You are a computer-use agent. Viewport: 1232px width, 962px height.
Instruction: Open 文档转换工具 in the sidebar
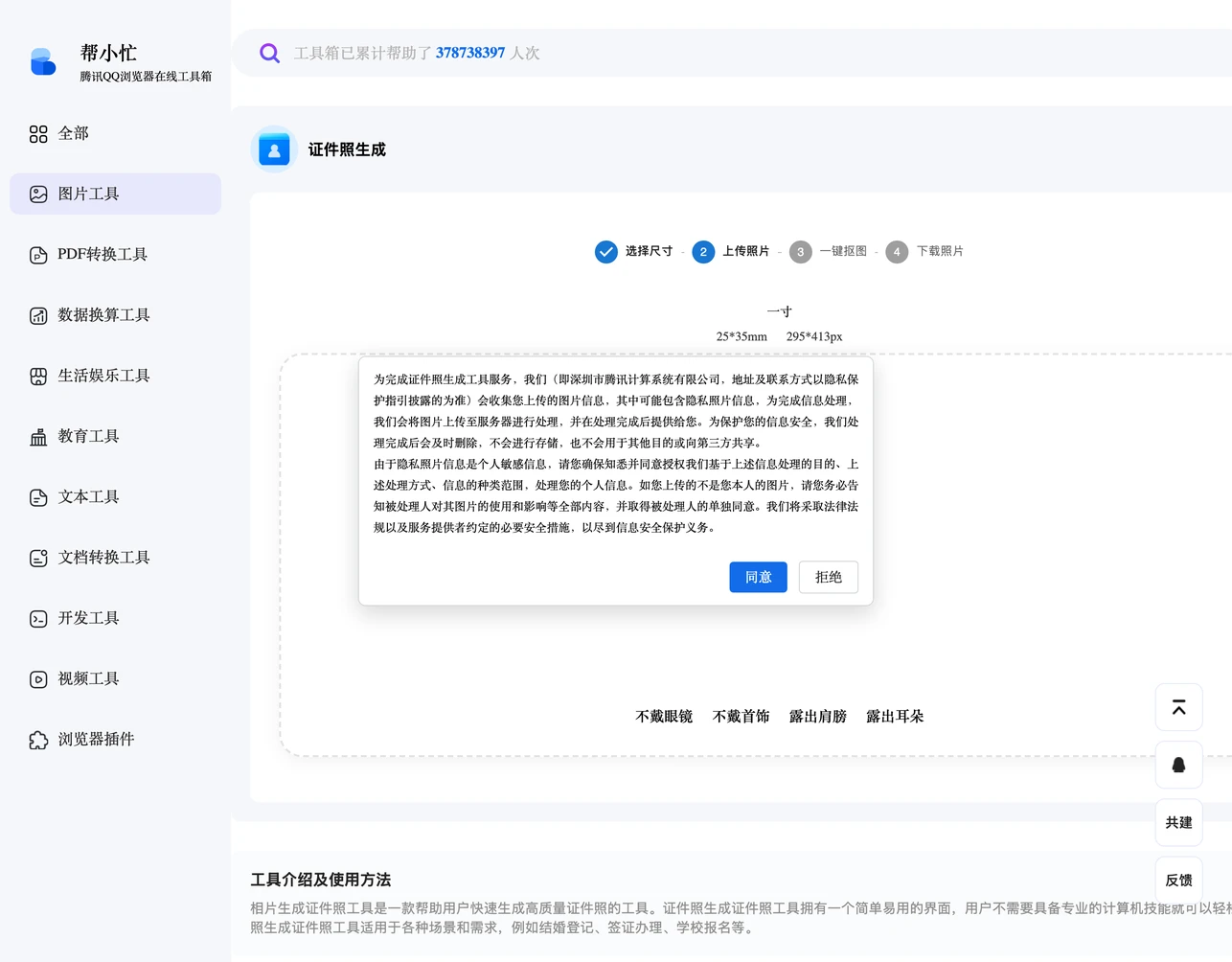tap(115, 557)
